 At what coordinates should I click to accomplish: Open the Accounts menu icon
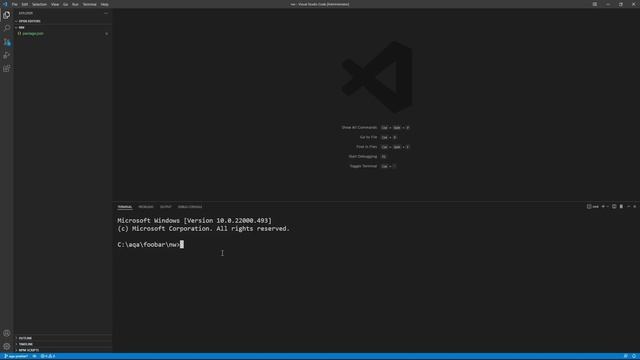click(7, 333)
